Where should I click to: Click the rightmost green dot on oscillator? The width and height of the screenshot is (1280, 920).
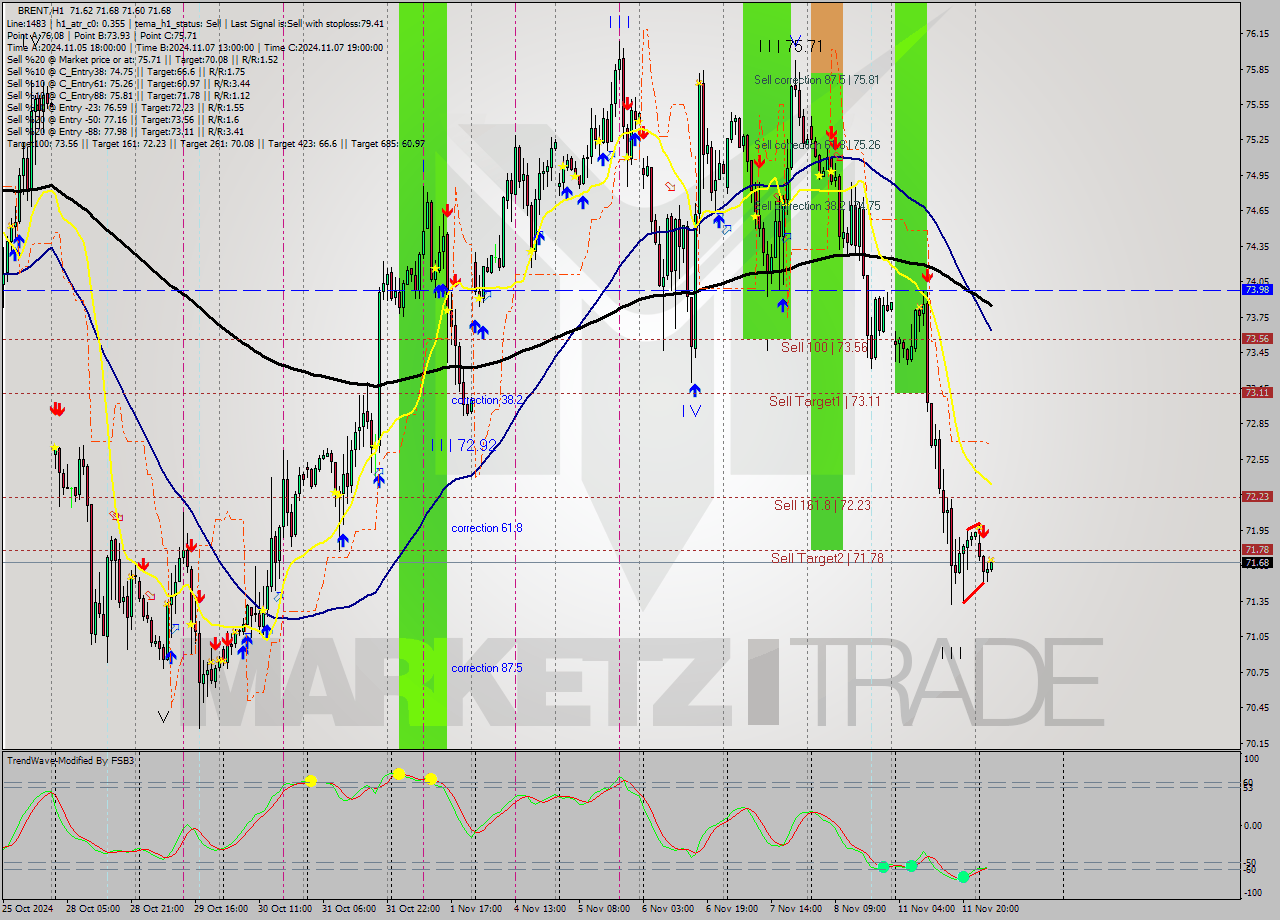tap(963, 877)
